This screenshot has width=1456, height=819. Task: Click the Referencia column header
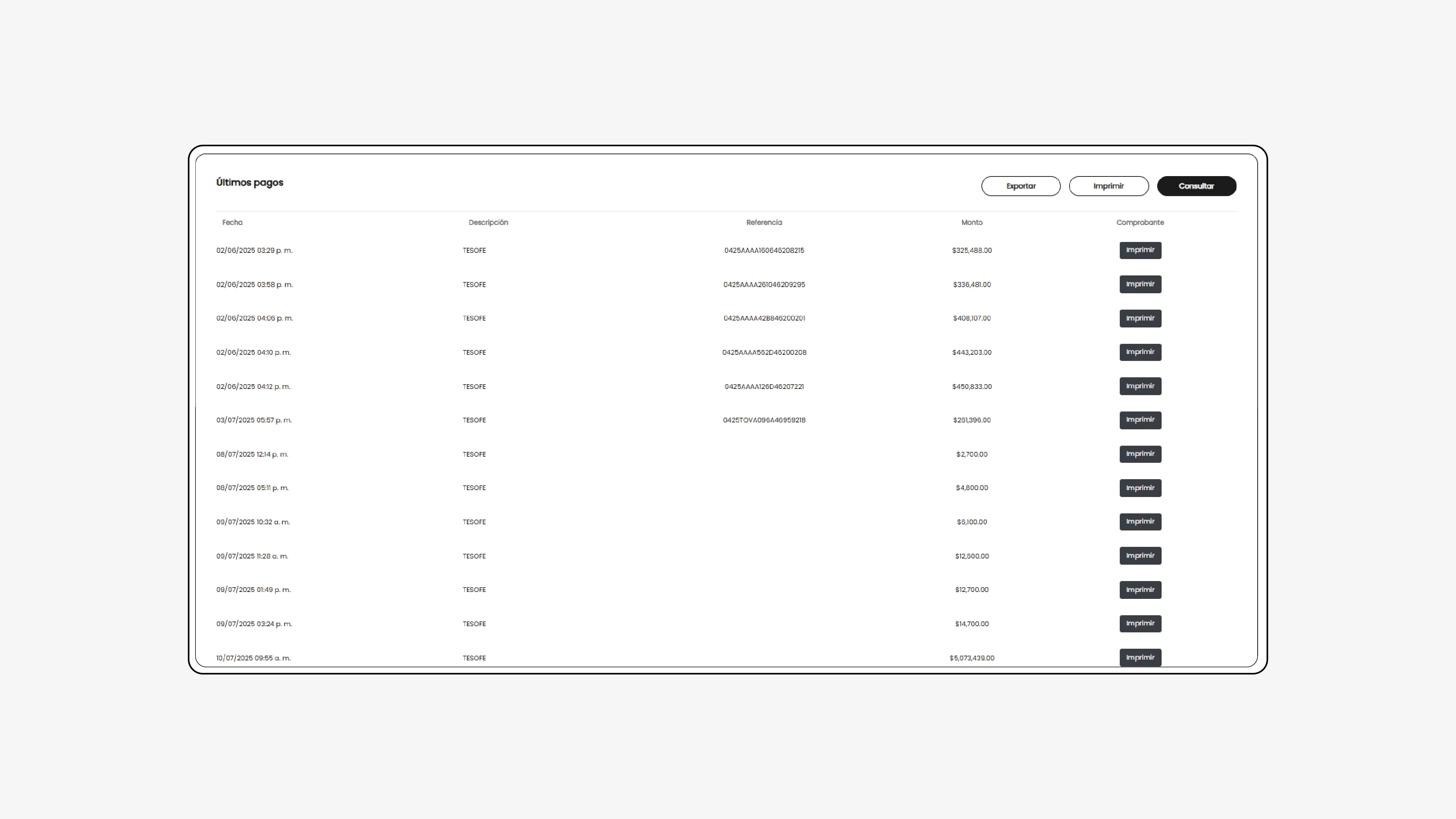point(763,223)
